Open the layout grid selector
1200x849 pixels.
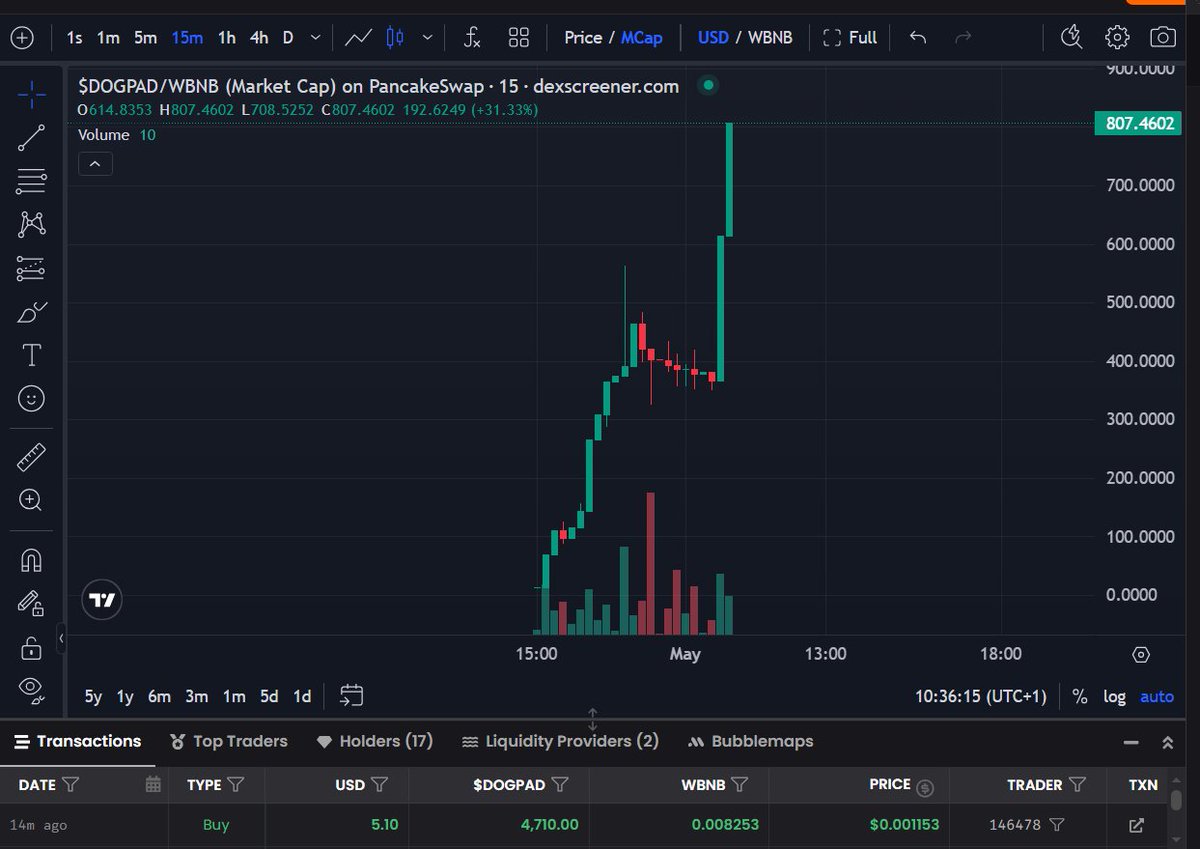point(518,38)
